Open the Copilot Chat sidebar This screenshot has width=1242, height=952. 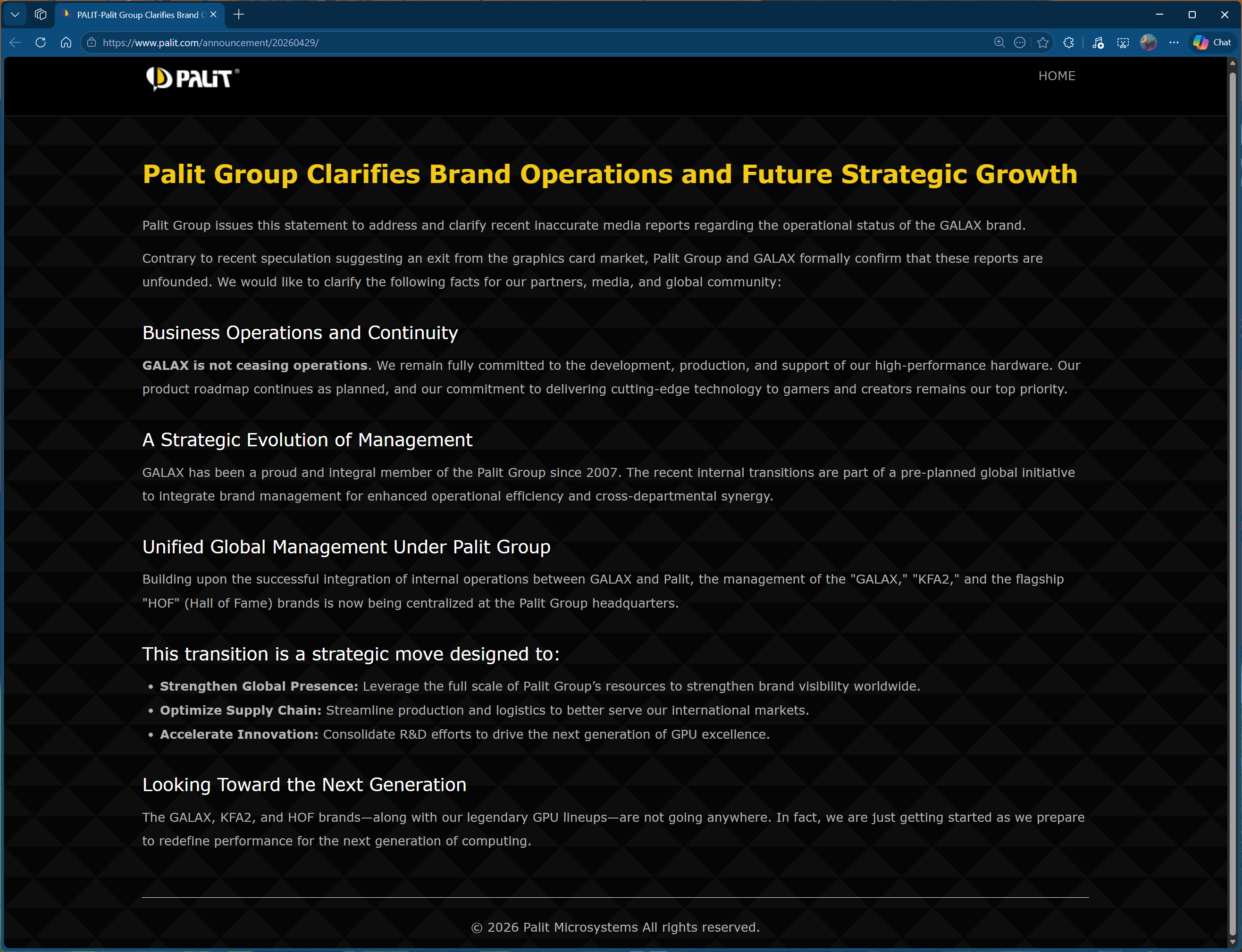click(x=1211, y=42)
